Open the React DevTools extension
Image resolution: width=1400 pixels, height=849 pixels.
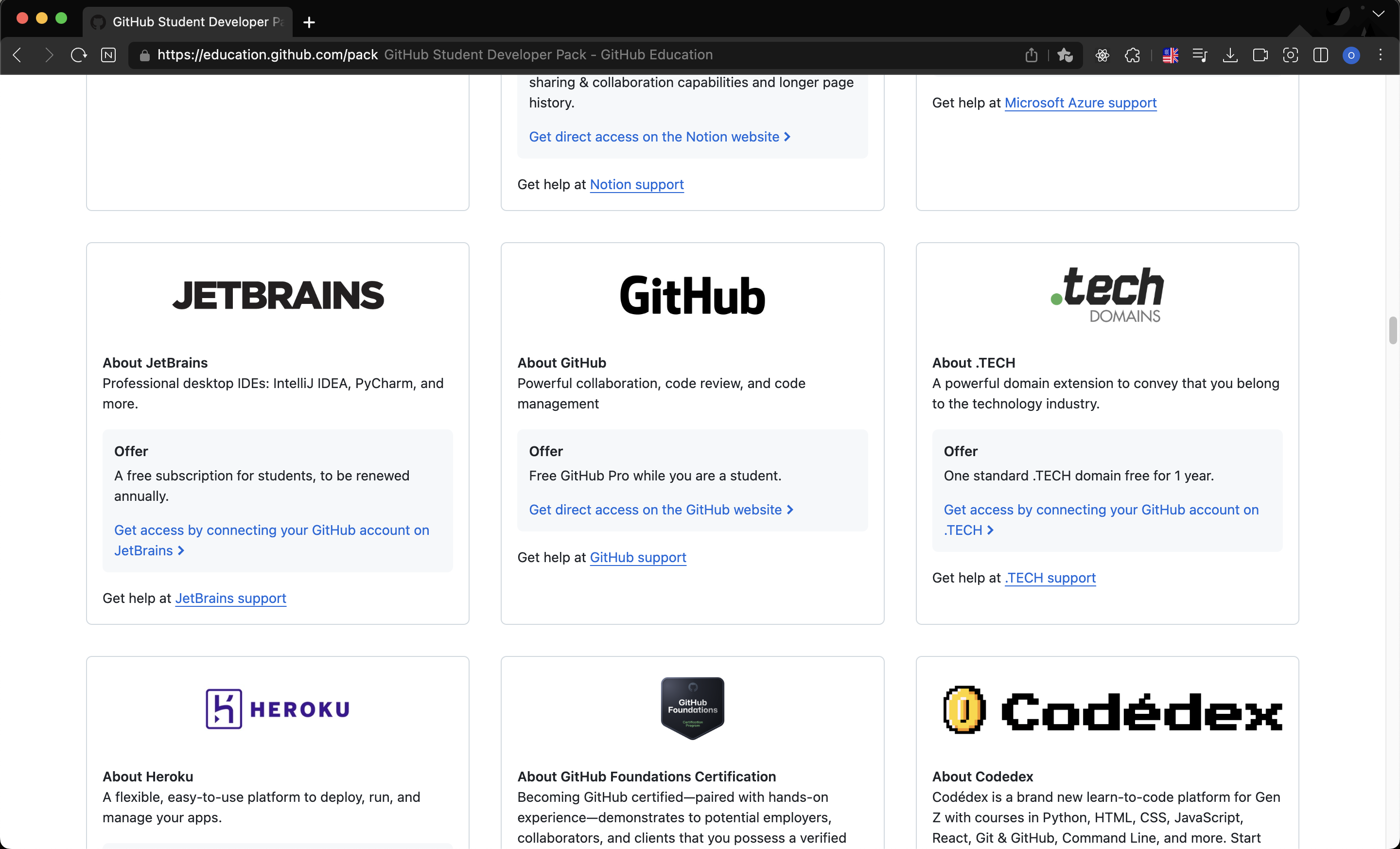pos(1102,55)
